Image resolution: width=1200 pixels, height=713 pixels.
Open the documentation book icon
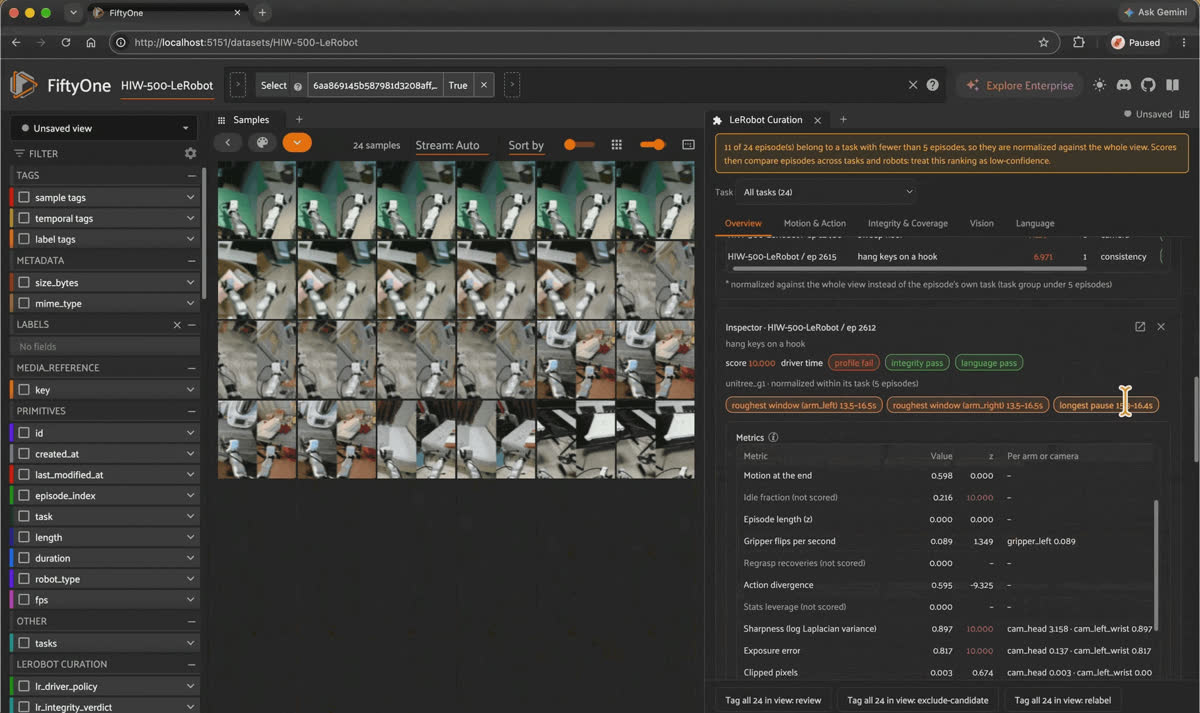[x=1172, y=85]
